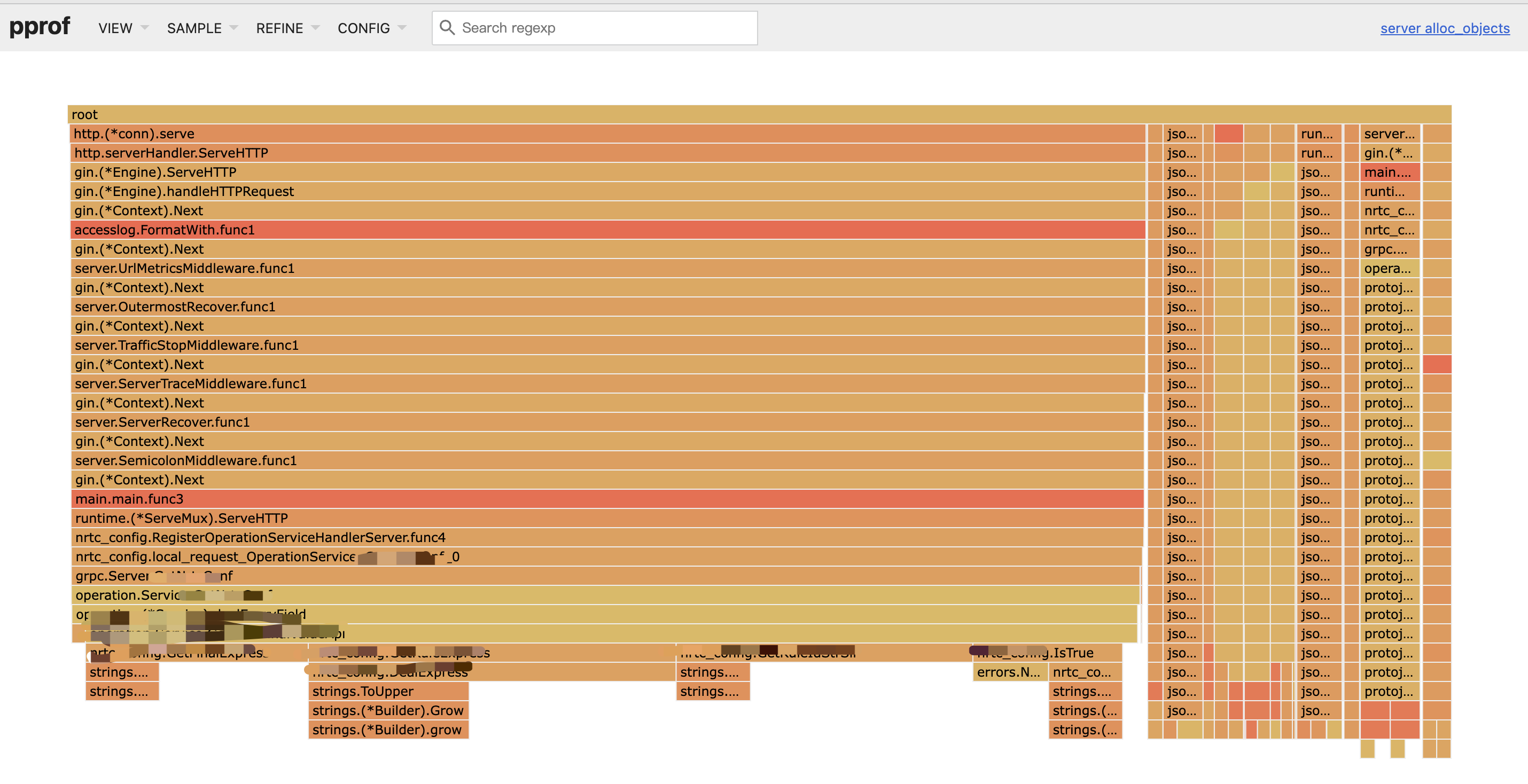1528x784 pixels.
Task: Select the root flame graph bar
Action: [x=759, y=114]
